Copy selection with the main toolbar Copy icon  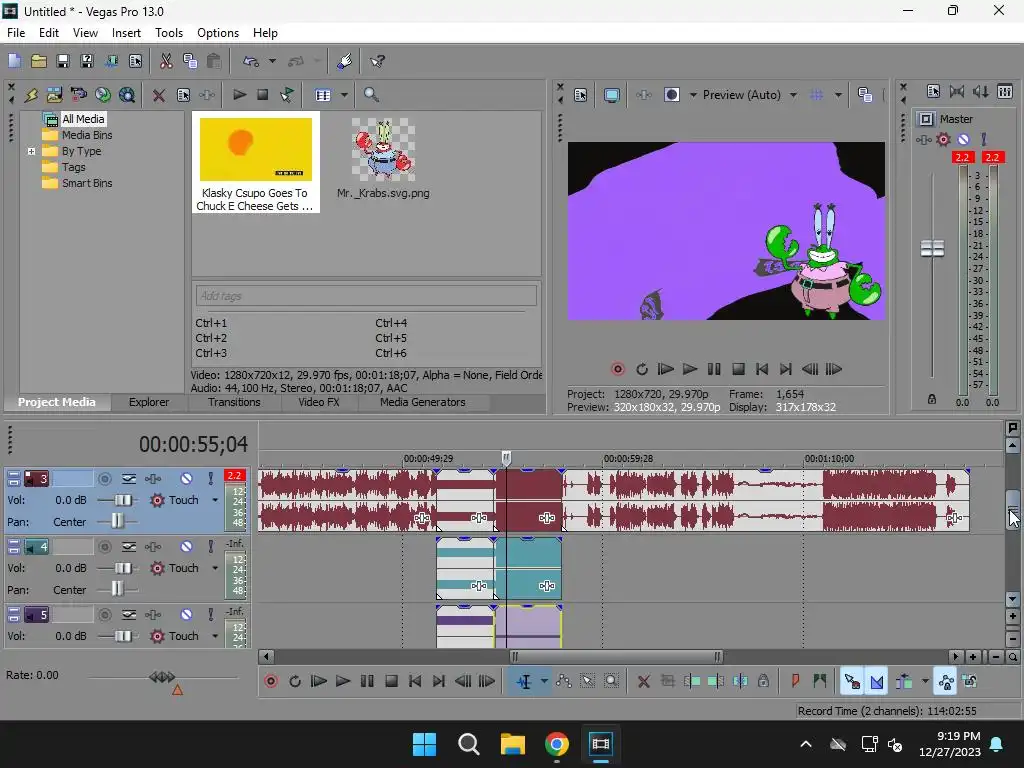point(190,61)
